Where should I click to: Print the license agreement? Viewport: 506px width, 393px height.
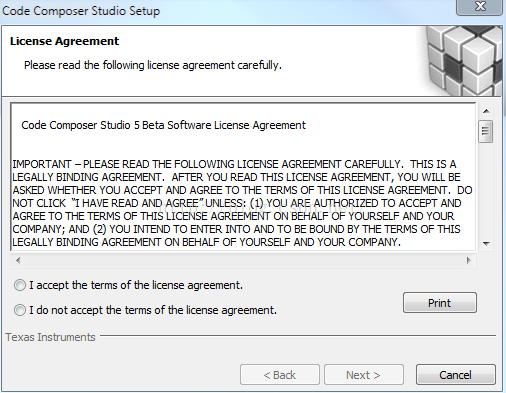440,303
